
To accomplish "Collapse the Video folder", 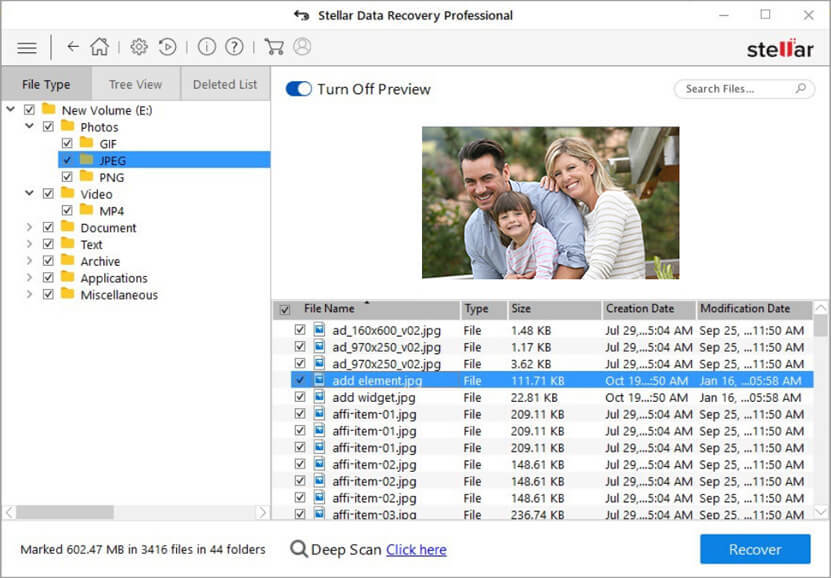I will click(29, 194).
